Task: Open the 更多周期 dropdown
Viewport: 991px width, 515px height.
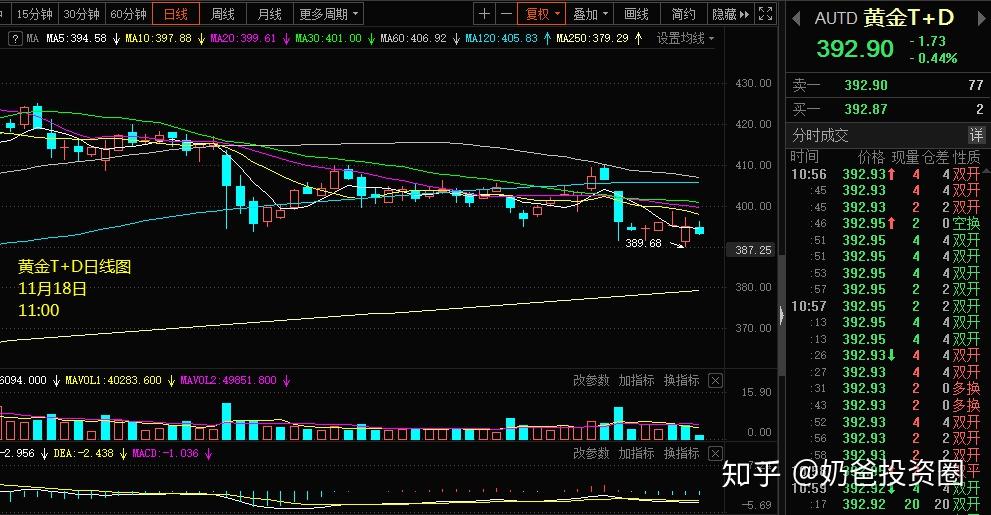Action: (x=329, y=14)
